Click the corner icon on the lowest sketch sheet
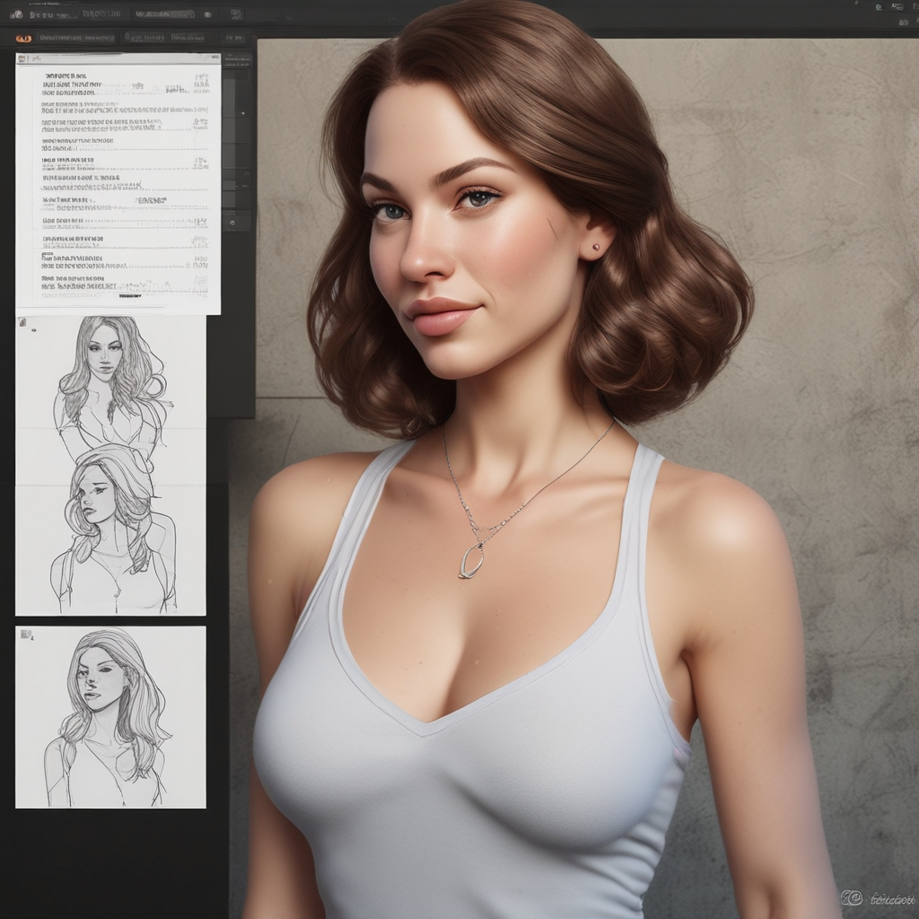The height and width of the screenshot is (919, 919). pyautogui.click(x=26, y=633)
